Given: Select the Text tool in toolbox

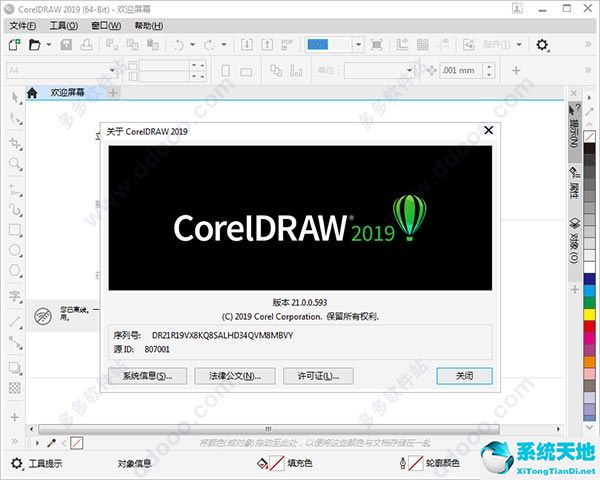Looking at the screenshot, I should coord(15,295).
